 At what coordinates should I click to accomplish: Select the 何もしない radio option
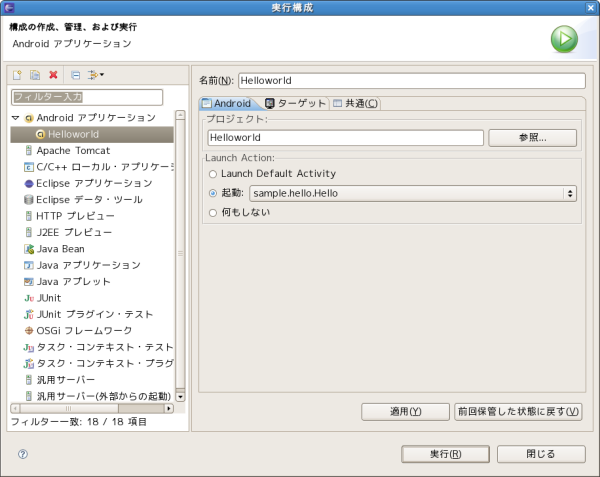pos(212,212)
